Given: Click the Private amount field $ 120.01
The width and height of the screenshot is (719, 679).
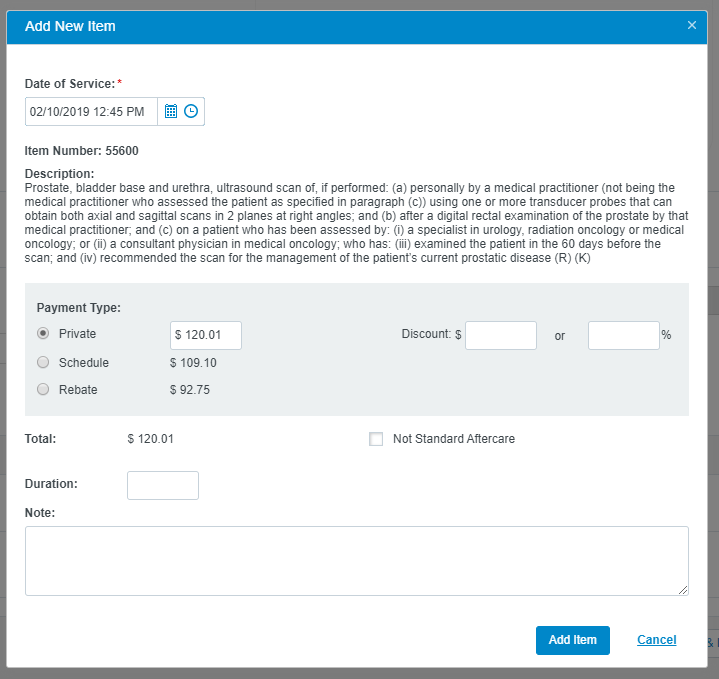Looking at the screenshot, I should 206,335.
